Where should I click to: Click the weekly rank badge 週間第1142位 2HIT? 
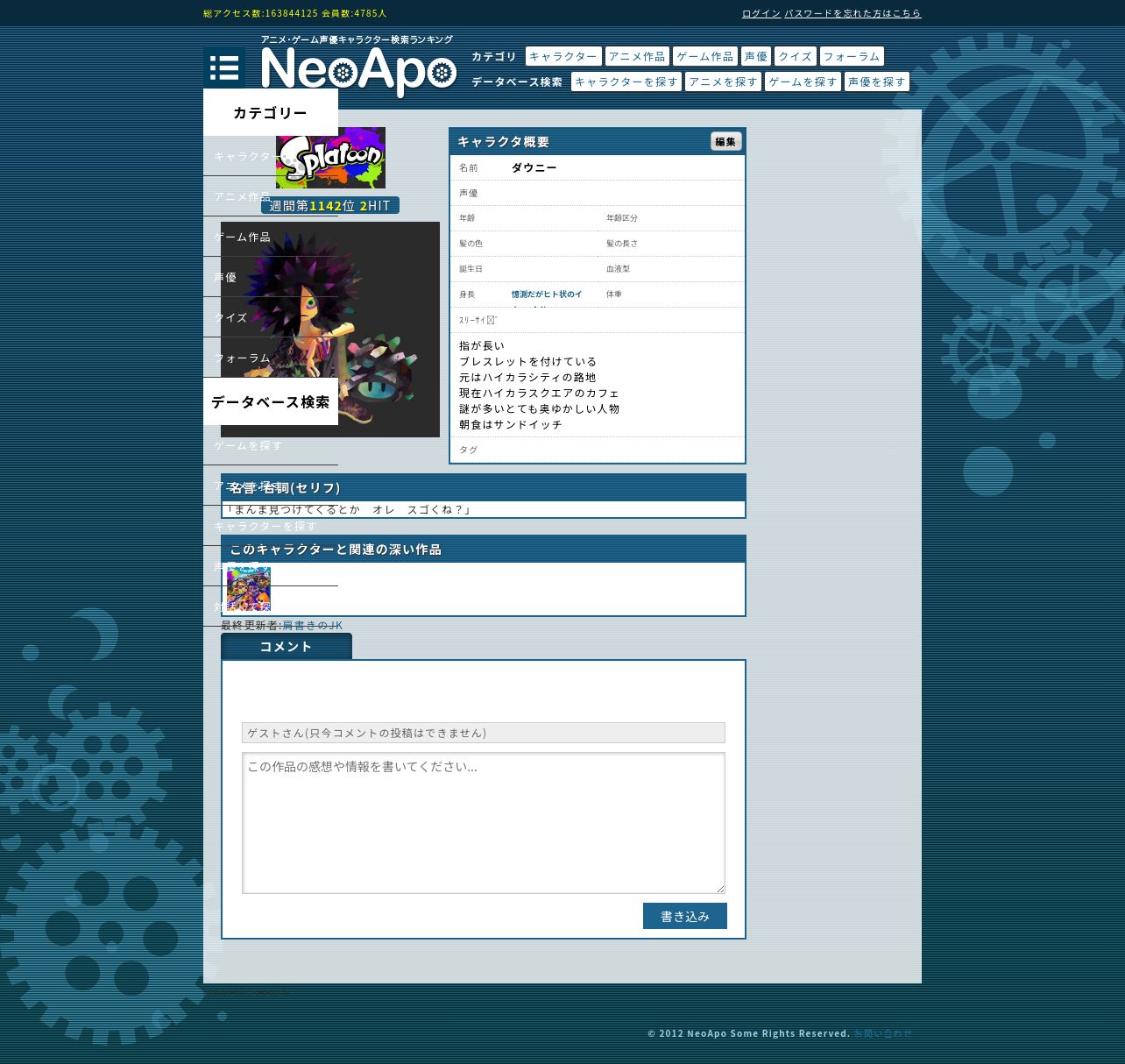click(x=330, y=205)
